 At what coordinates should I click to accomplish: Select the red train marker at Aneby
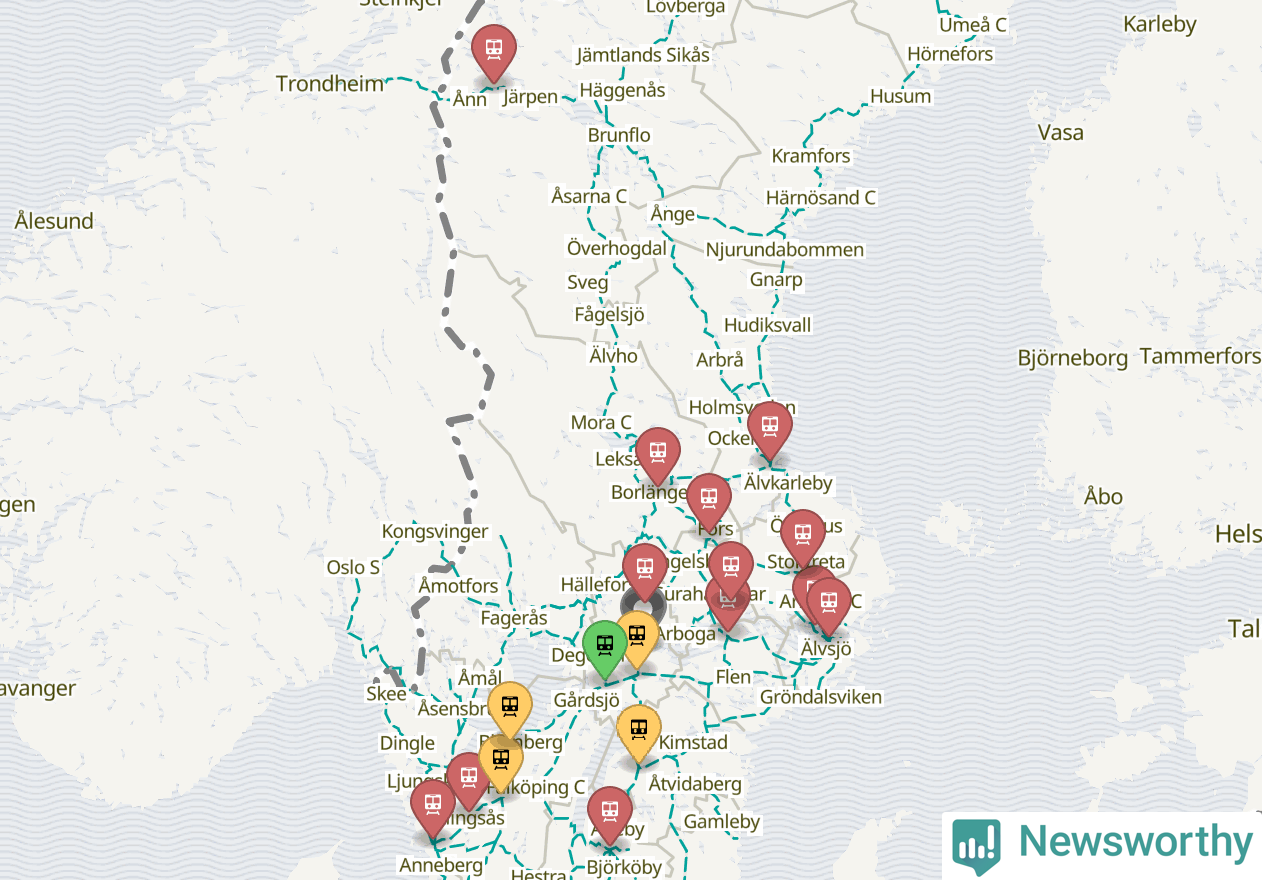609,813
